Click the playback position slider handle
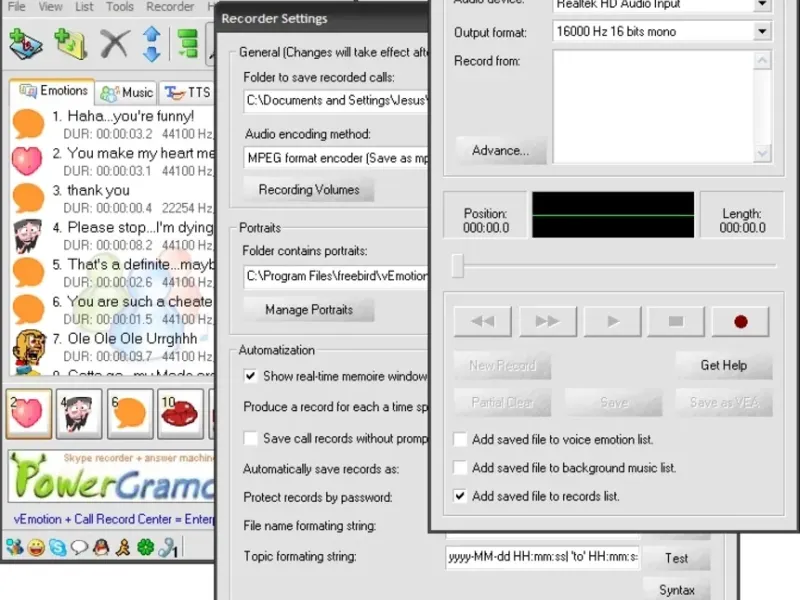Image resolution: width=800 pixels, height=600 pixels. (458, 266)
